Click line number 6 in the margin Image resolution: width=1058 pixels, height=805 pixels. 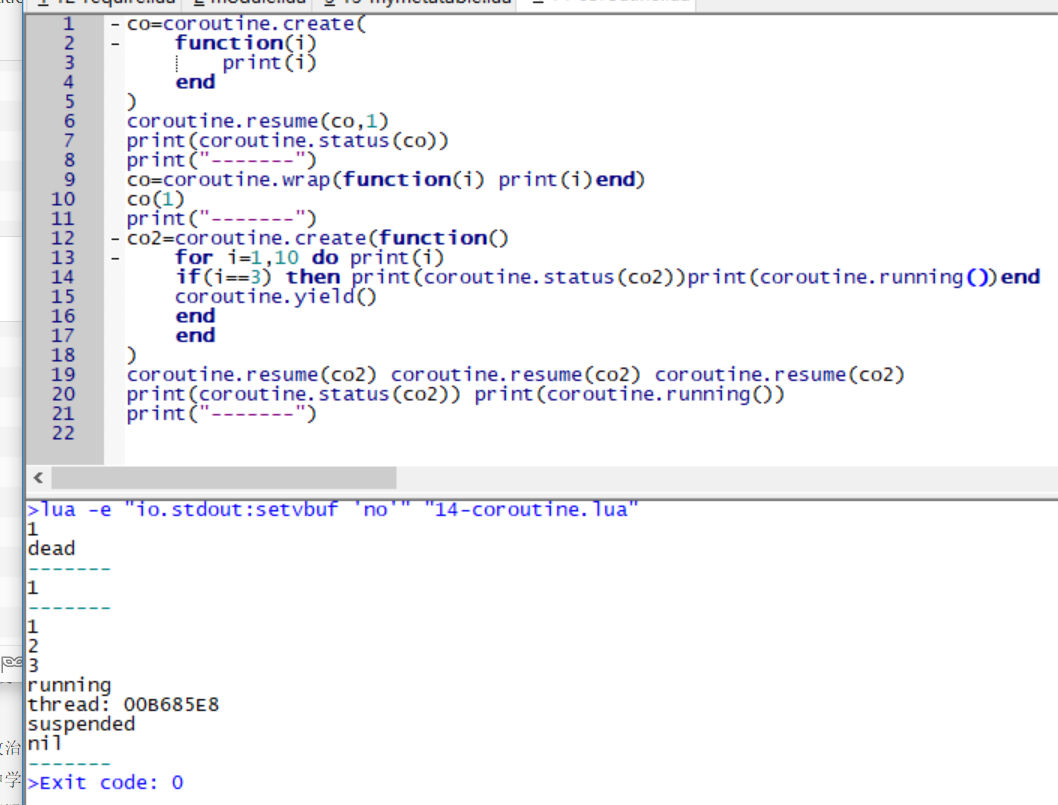coord(69,121)
